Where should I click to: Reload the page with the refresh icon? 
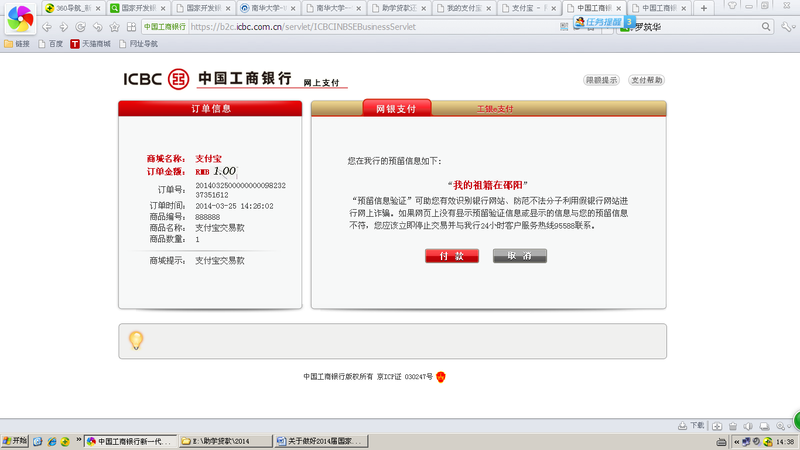81,27
